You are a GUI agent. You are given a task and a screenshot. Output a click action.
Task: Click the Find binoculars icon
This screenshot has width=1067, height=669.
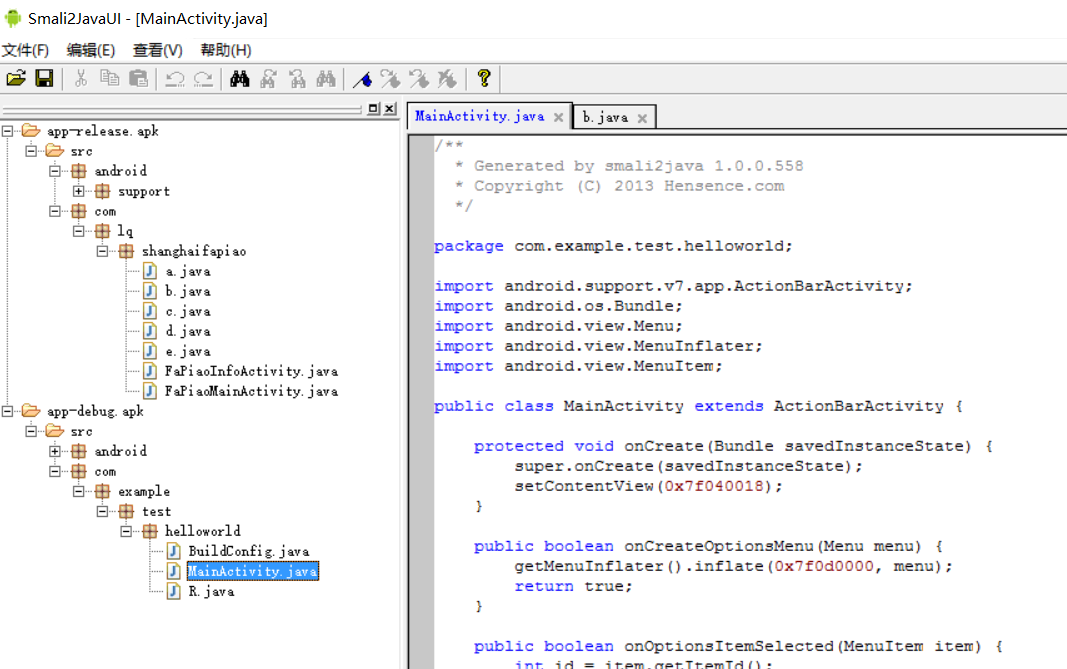coord(240,78)
